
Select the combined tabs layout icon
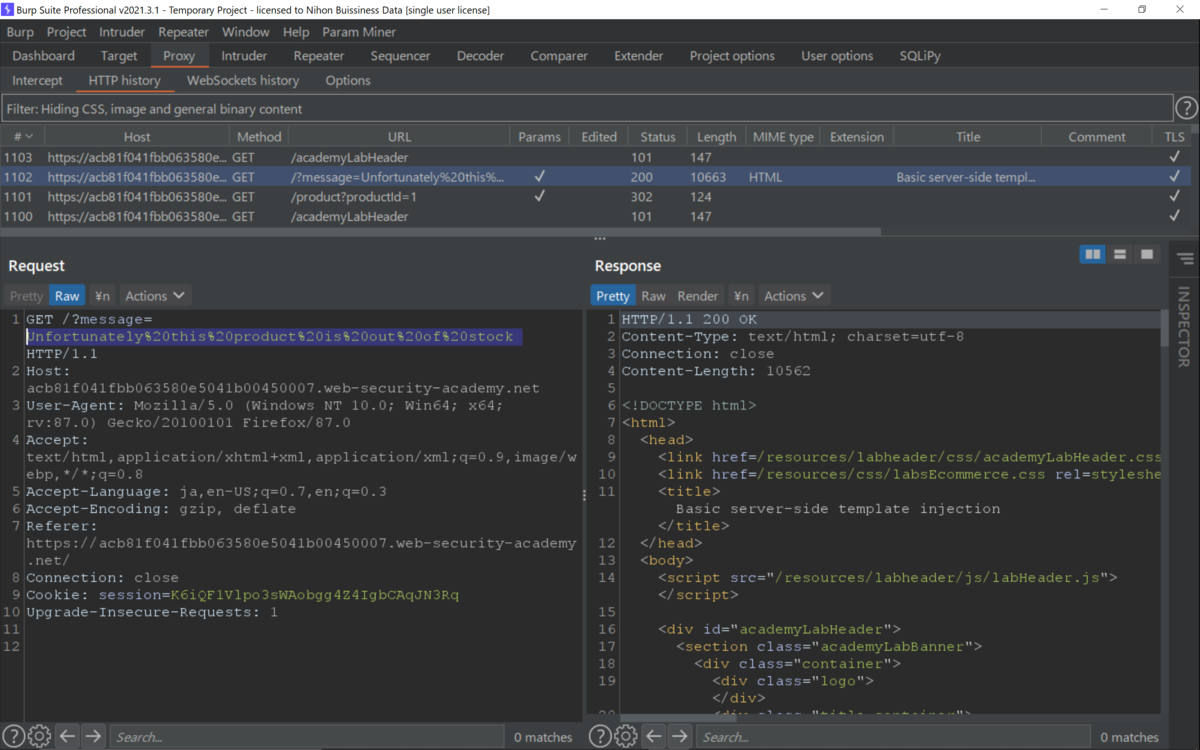click(1147, 255)
